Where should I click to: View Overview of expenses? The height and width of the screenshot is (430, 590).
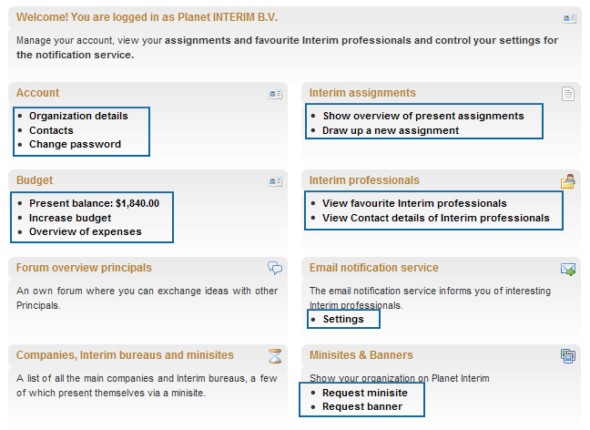click(x=85, y=231)
